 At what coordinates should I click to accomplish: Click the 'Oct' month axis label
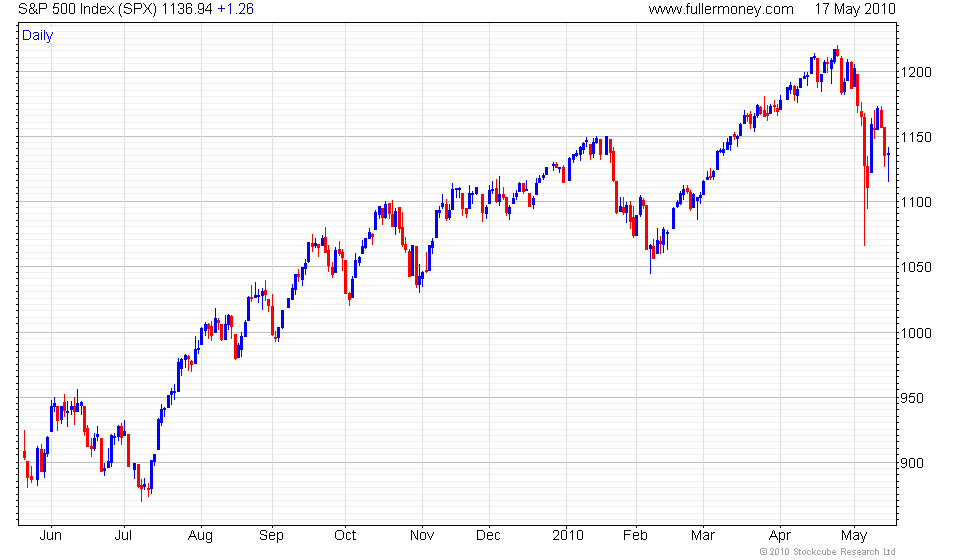tap(345, 536)
